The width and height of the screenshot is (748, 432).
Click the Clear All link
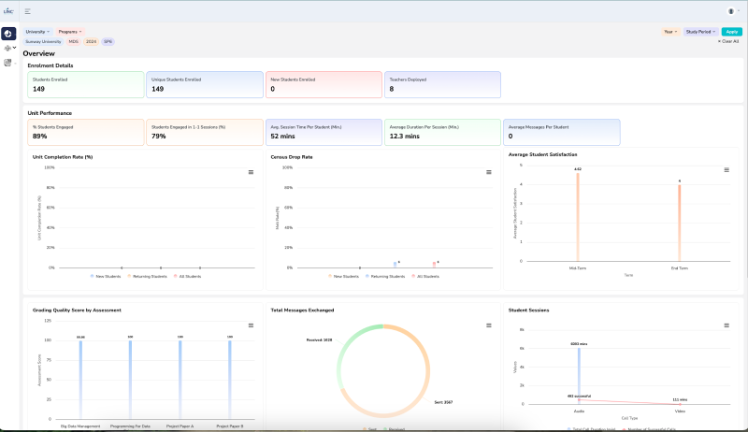pyautogui.click(x=728, y=41)
